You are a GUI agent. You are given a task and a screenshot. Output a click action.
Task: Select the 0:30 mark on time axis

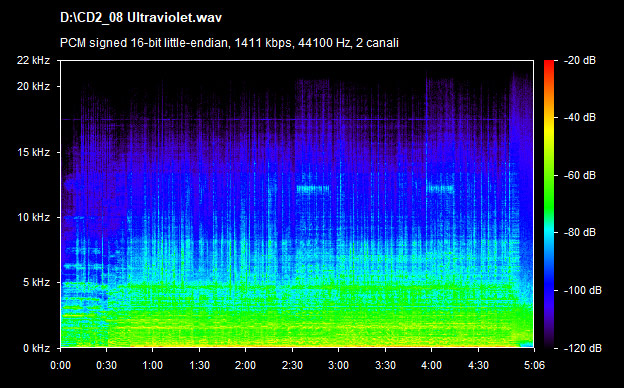coord(107,365)
